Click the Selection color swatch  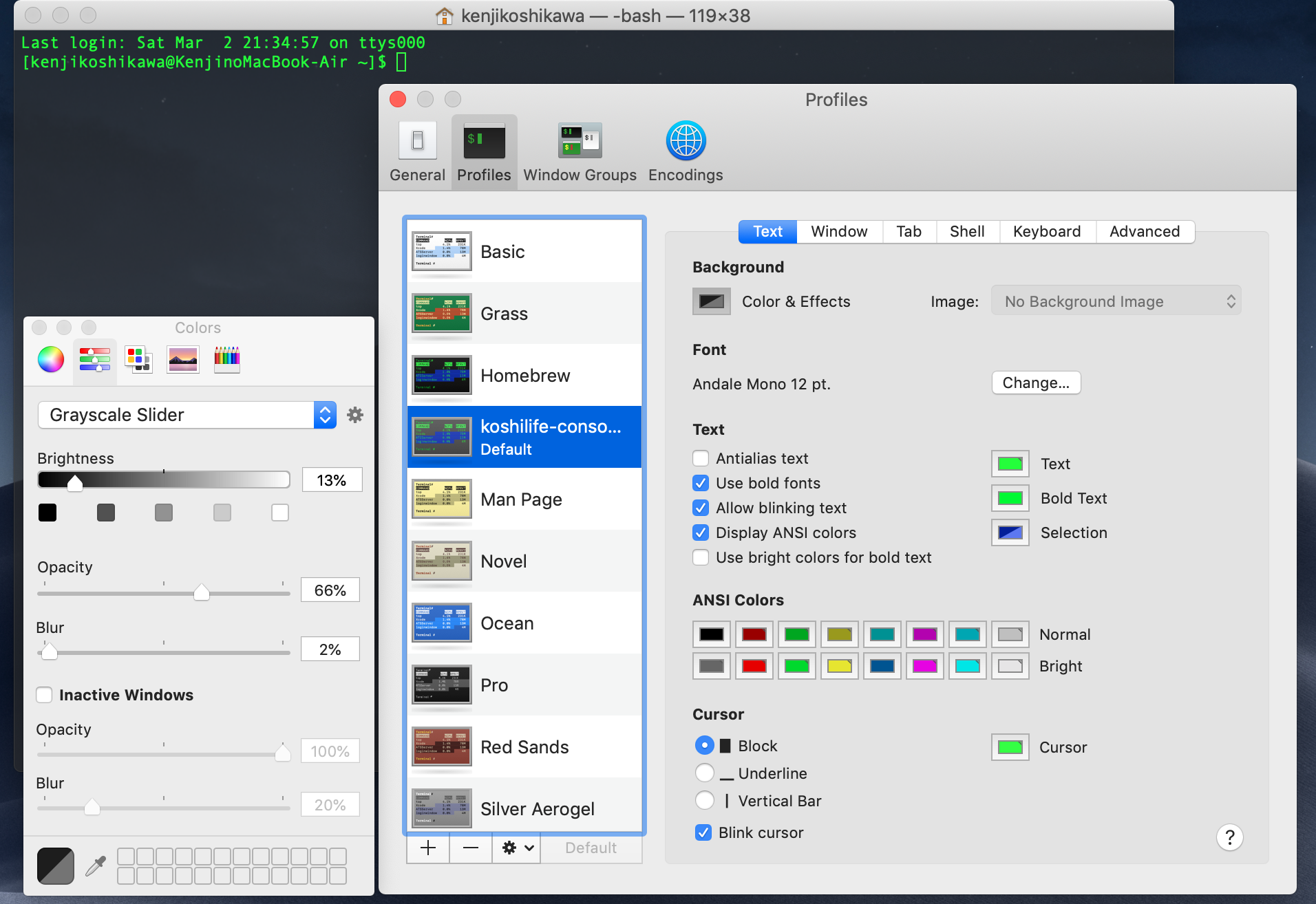click(x=1010, y=532)
